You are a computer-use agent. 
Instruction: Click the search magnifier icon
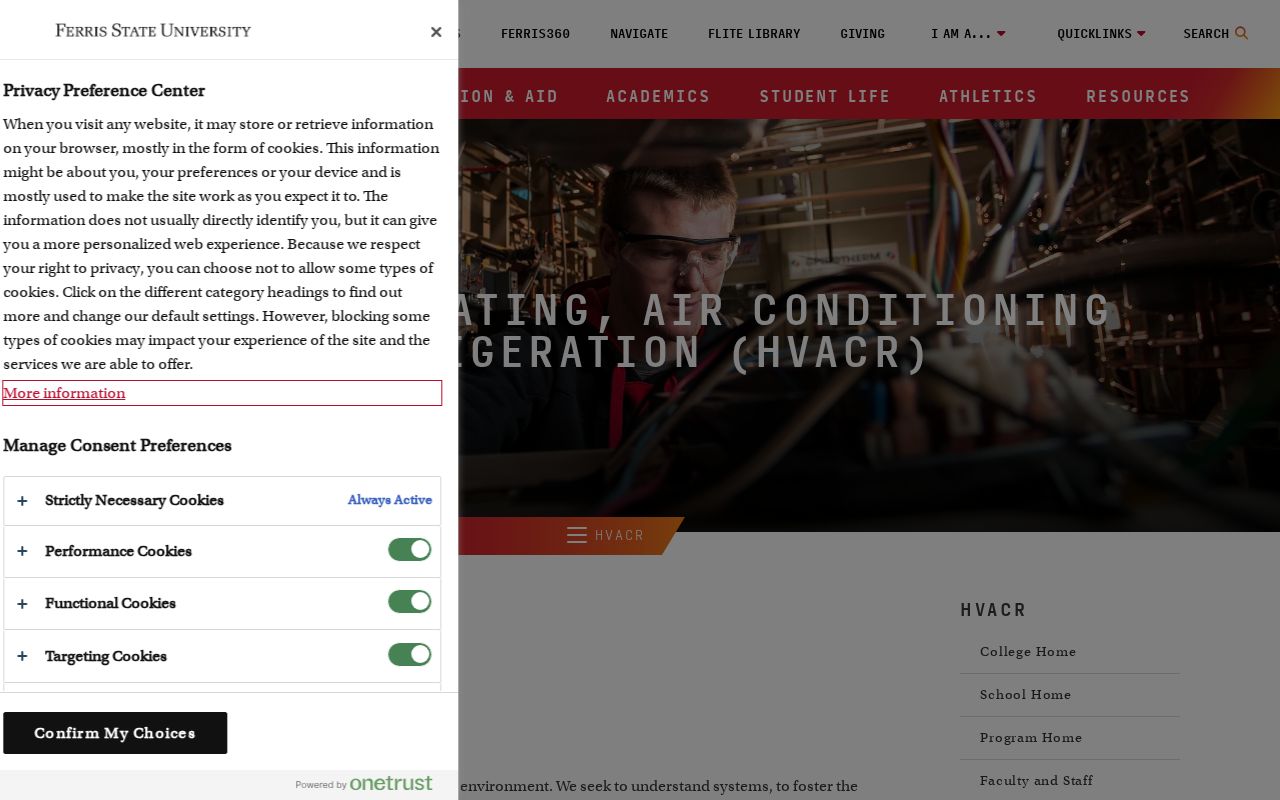coord(1241,33)
